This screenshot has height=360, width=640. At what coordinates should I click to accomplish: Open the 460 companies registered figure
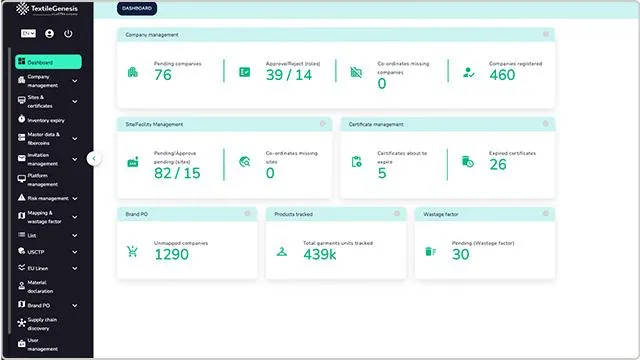tap(502, 75)
